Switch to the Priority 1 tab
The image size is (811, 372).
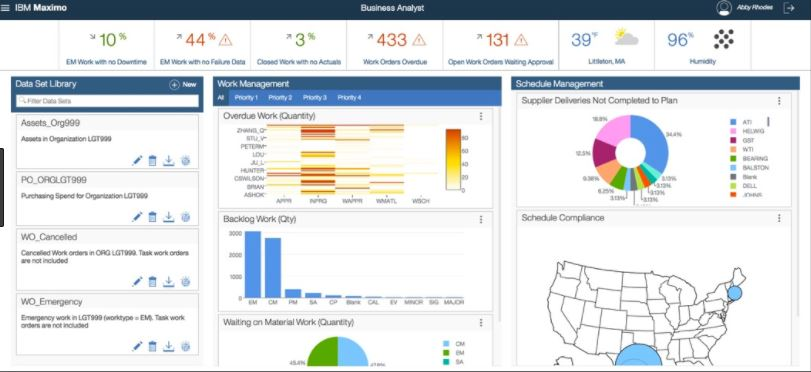click(x=246, y=98)
